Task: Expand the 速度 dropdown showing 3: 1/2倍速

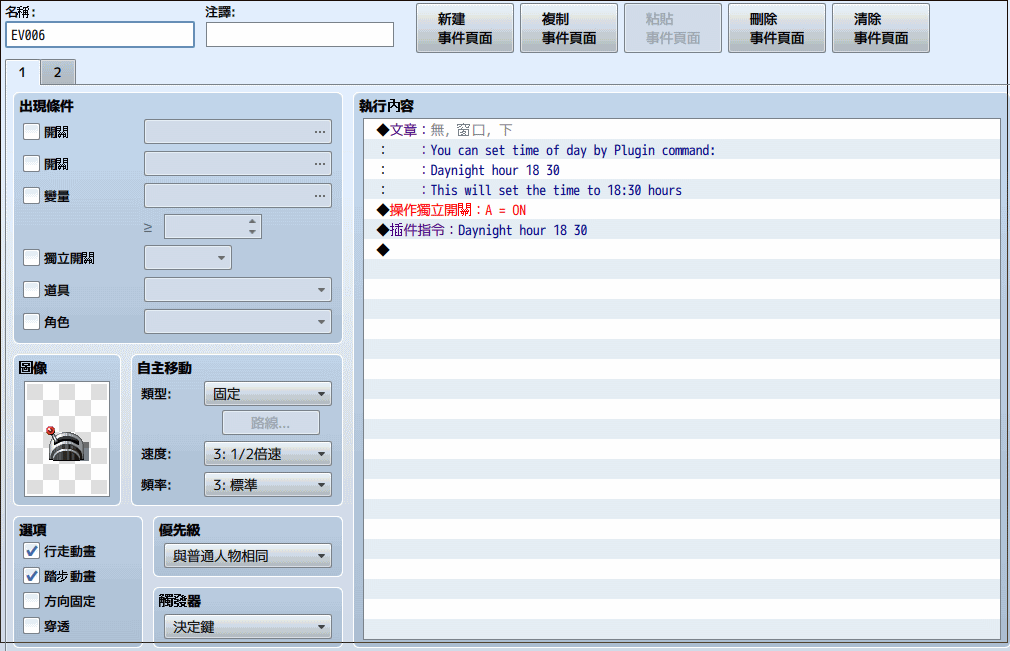Action: 268,453
